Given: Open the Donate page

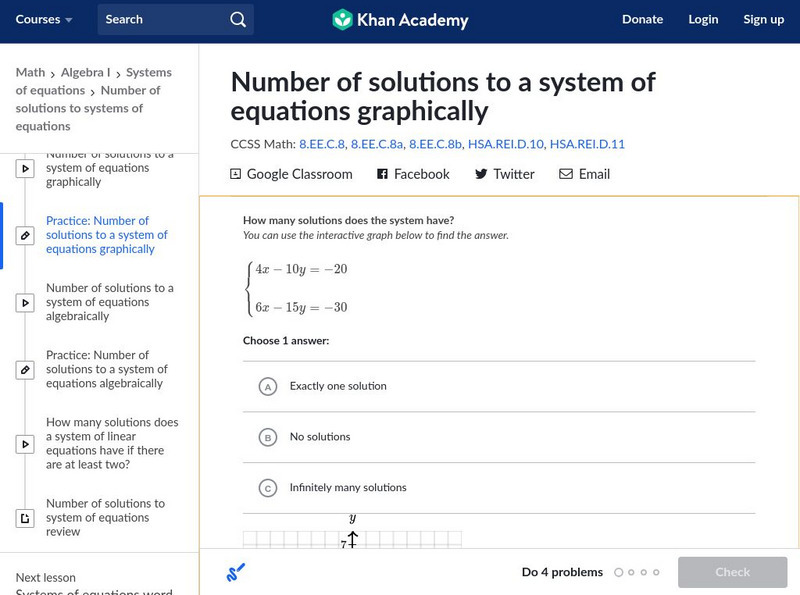Looking at the screenshot, I should click(x=642, y=20).
